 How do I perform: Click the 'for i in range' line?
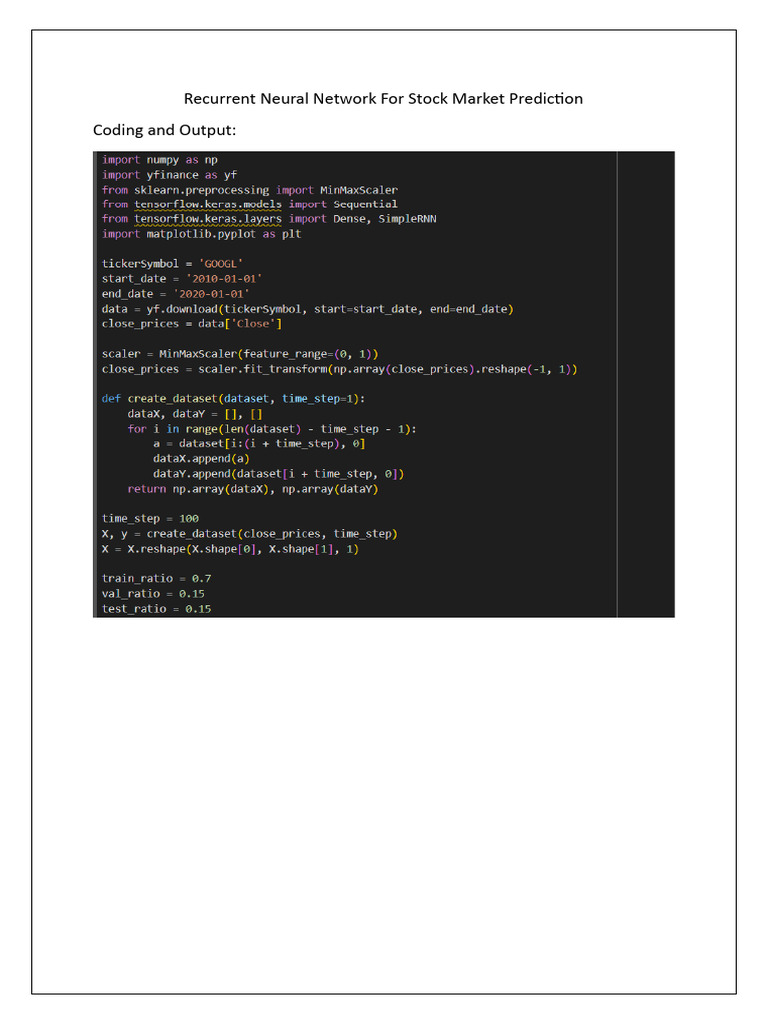pos(272,429)
